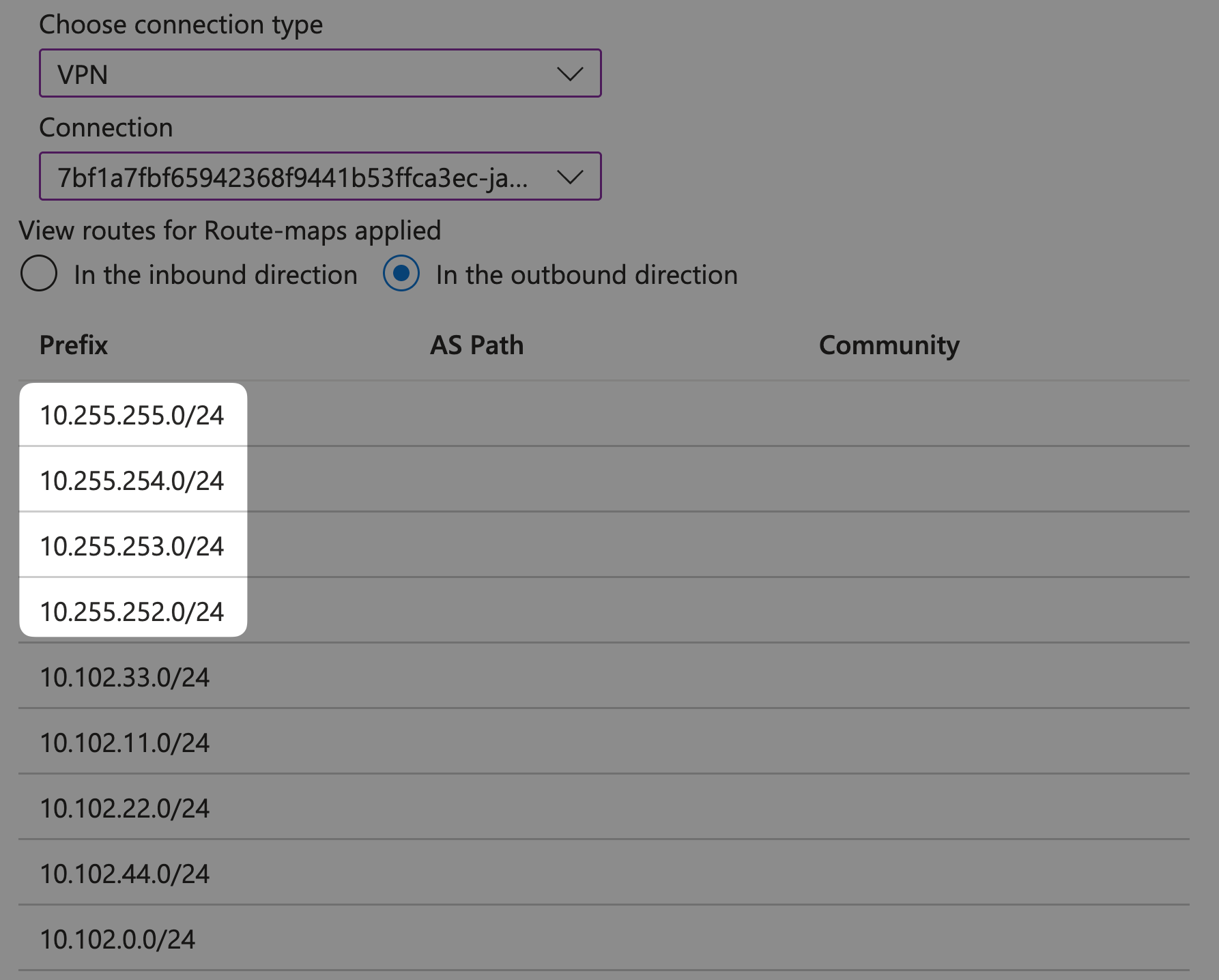Select prefix 10.255.255.0/24 row
Image resolution: width=1219 pixels, height=980 pixels.
pyautogui.click(x=604, y=414)
